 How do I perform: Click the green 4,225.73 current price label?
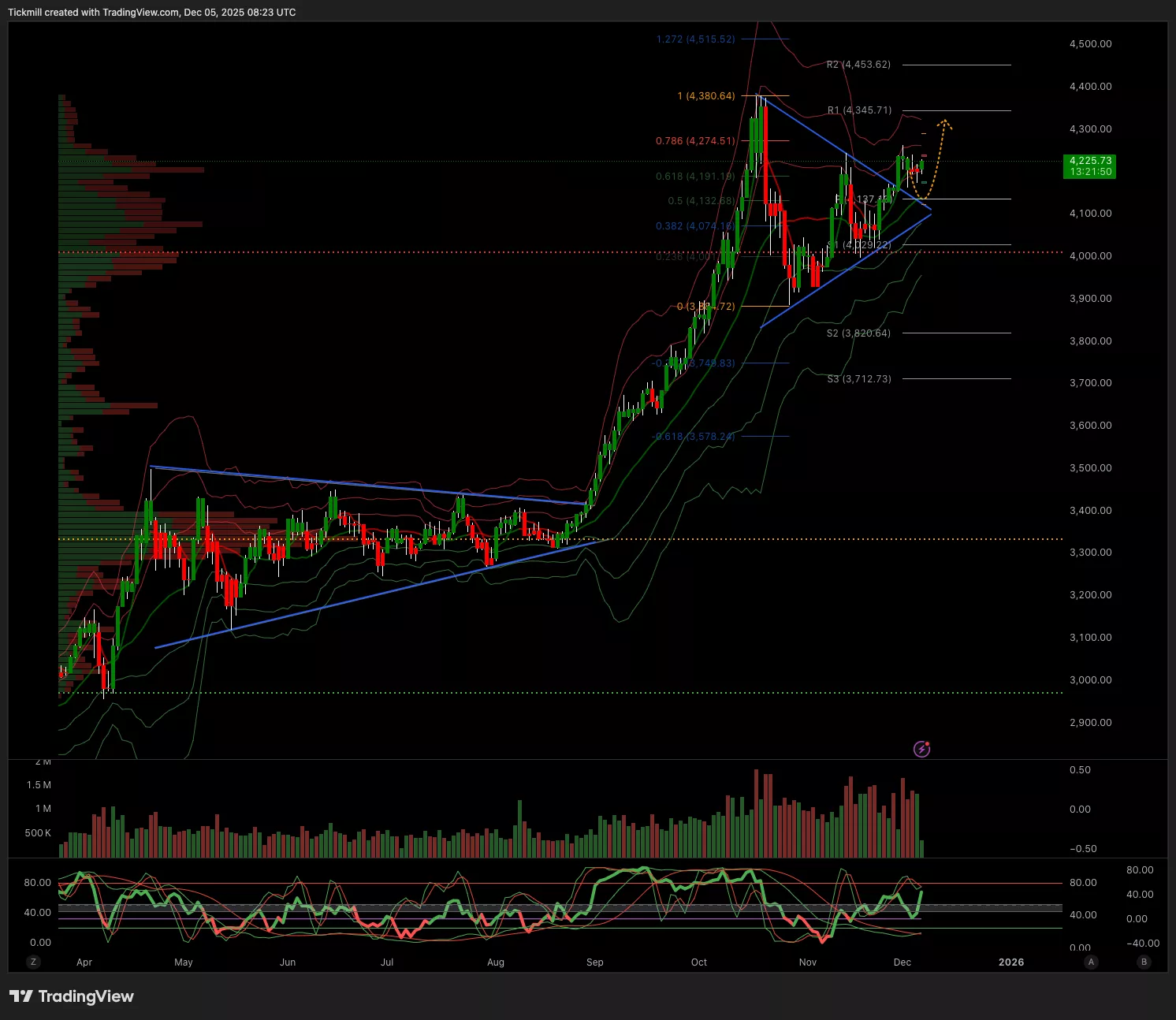coord(1090,166)
